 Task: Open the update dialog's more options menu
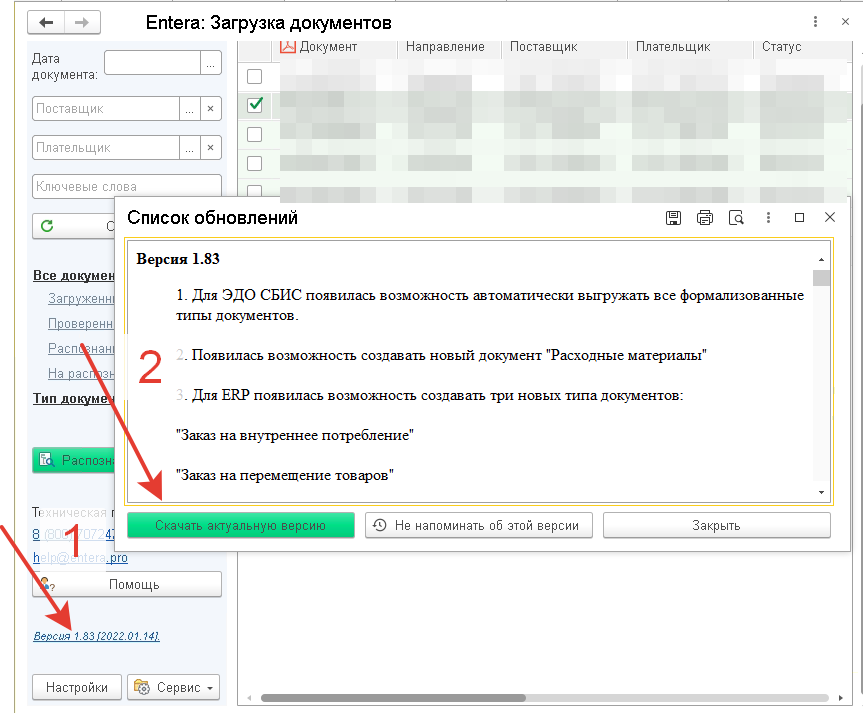(768, 218)
